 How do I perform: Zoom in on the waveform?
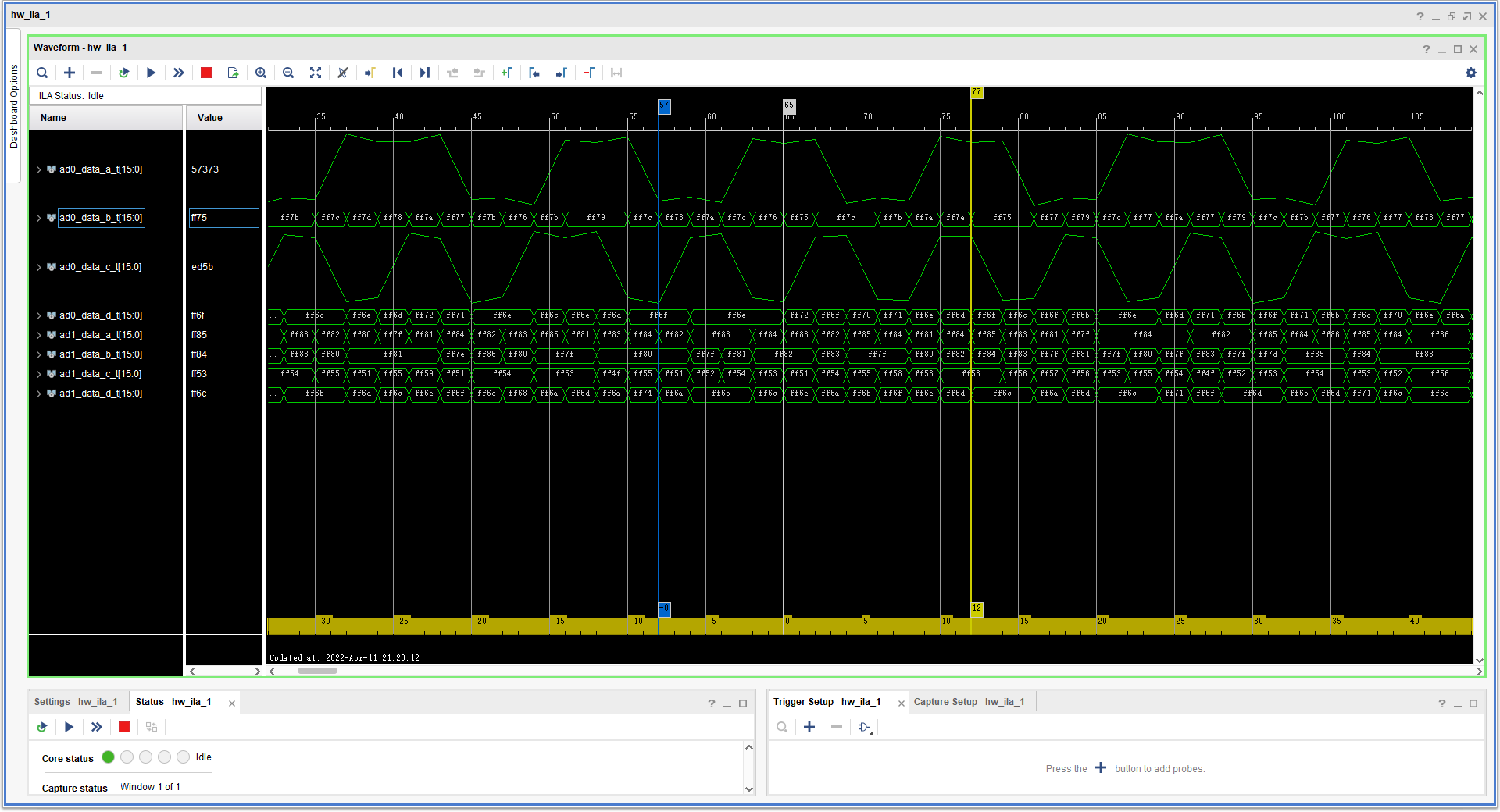261,73
